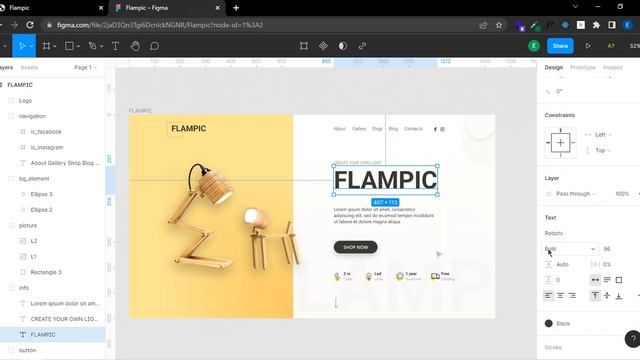Image resolution: width=640 pixels, height=360 pixels.
Task: Select the bg_element layer
Action: (x=34, y=178)
